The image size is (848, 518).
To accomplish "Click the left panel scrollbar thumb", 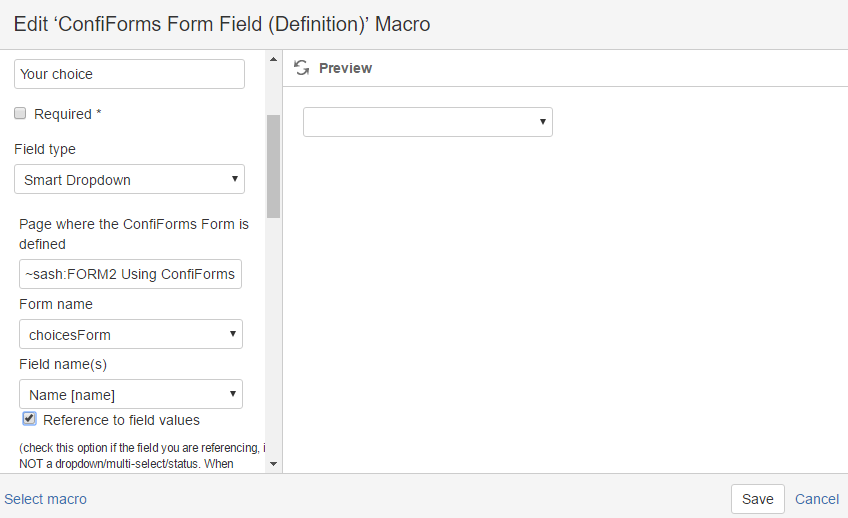I will pyautogui.click(x=273, y=165).
